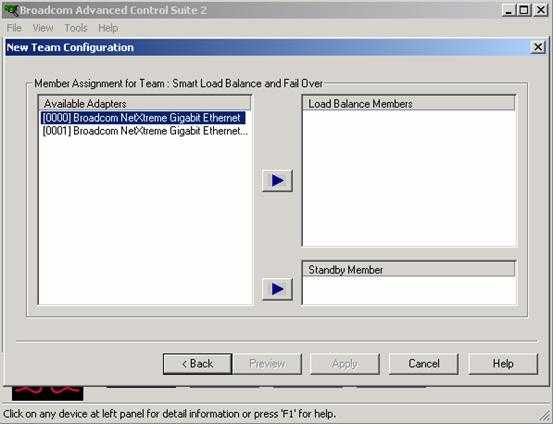
Task: Select adapter [0001] Broadcom NetXtreme Gigabit Ethernet
Action: click(145, 131)
